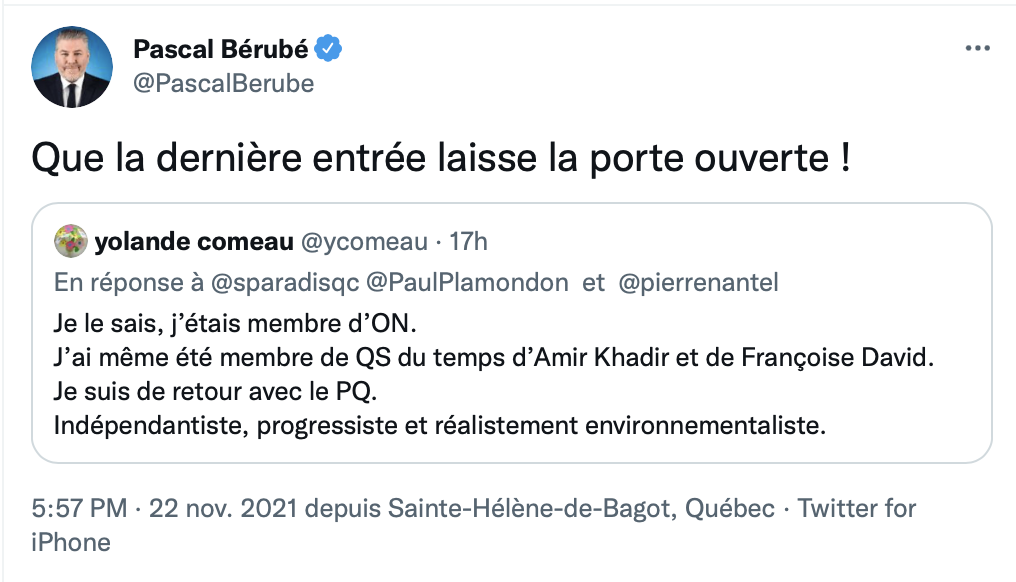1016x582 pixels.
Task: Open the tweet's more options menu
Action: (976, 49)
